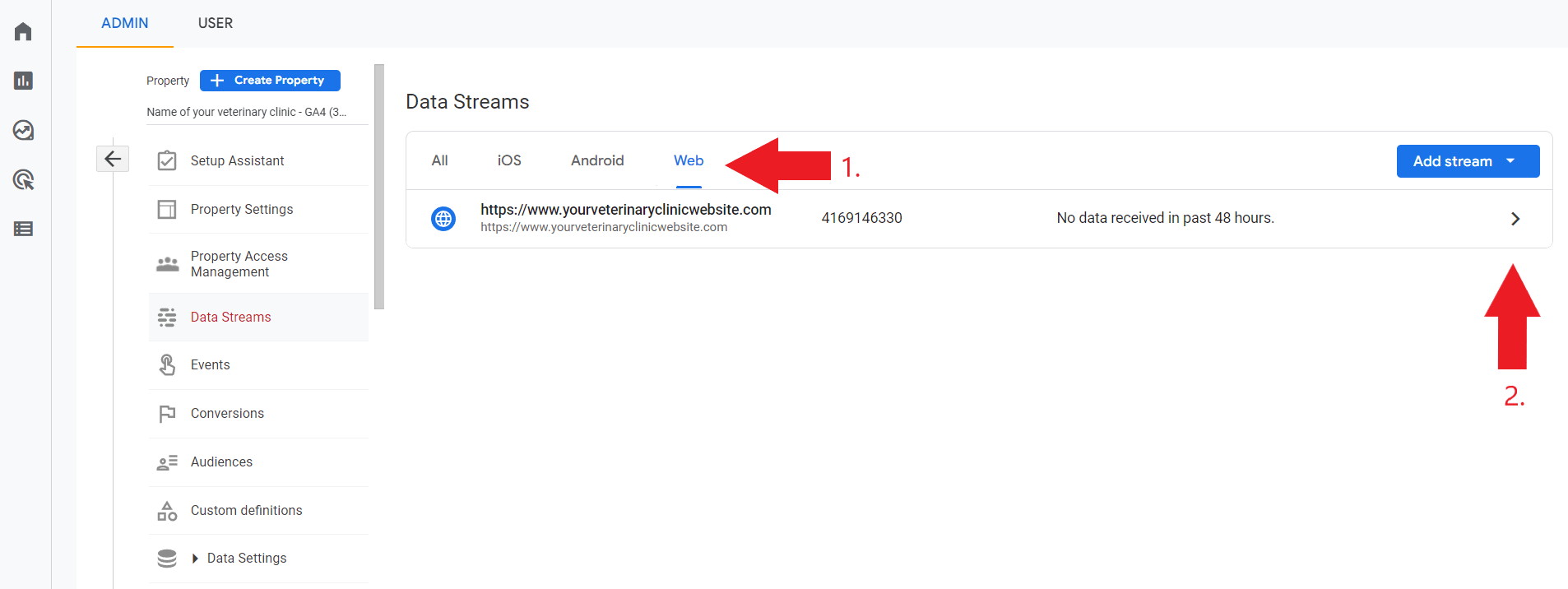
Task: Click the globe icon of web stream
Action: pos(443,219)
